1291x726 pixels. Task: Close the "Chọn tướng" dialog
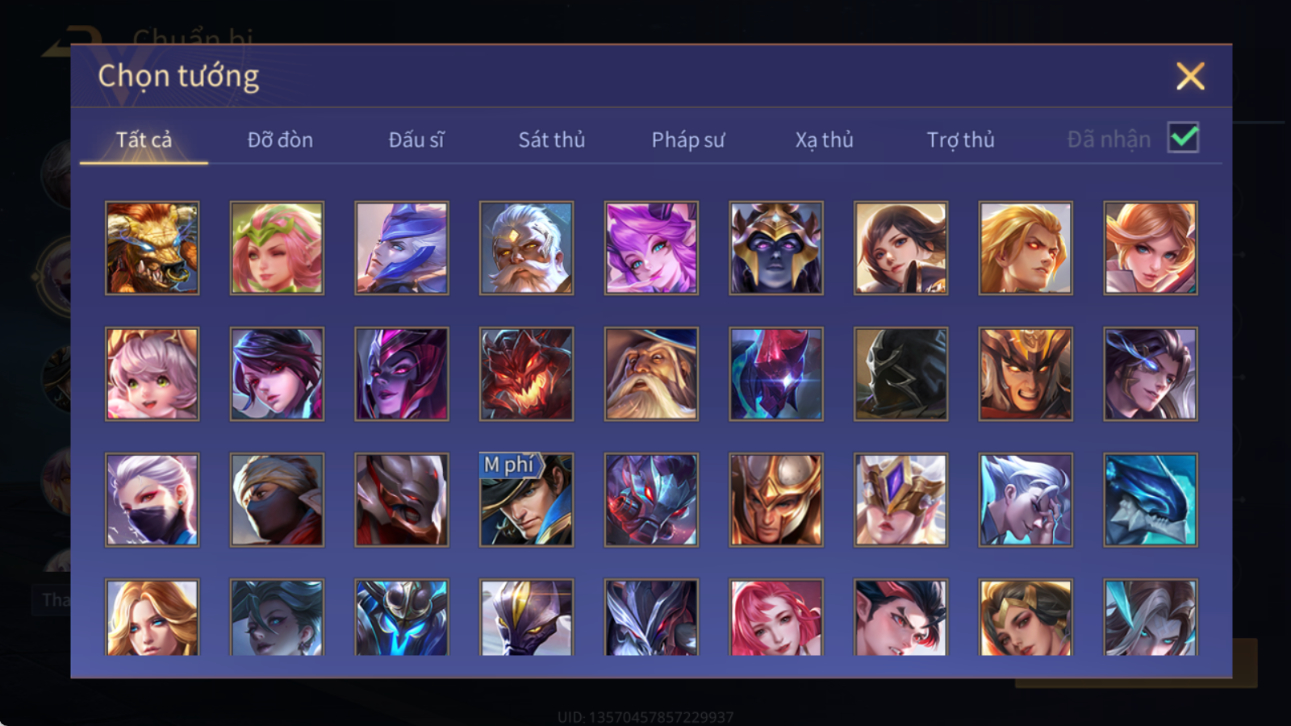coord(1190,76)
